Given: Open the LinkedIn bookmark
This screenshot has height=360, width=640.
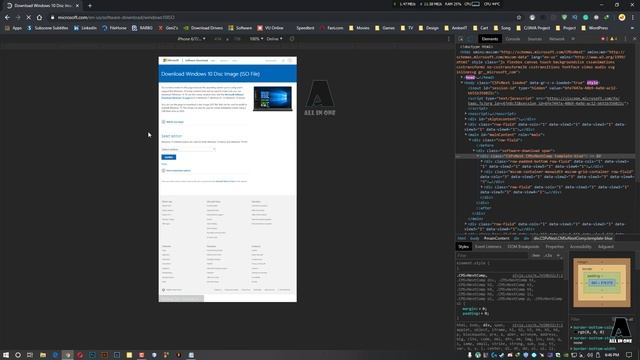Looking at the screenshot, I should 85,28.
